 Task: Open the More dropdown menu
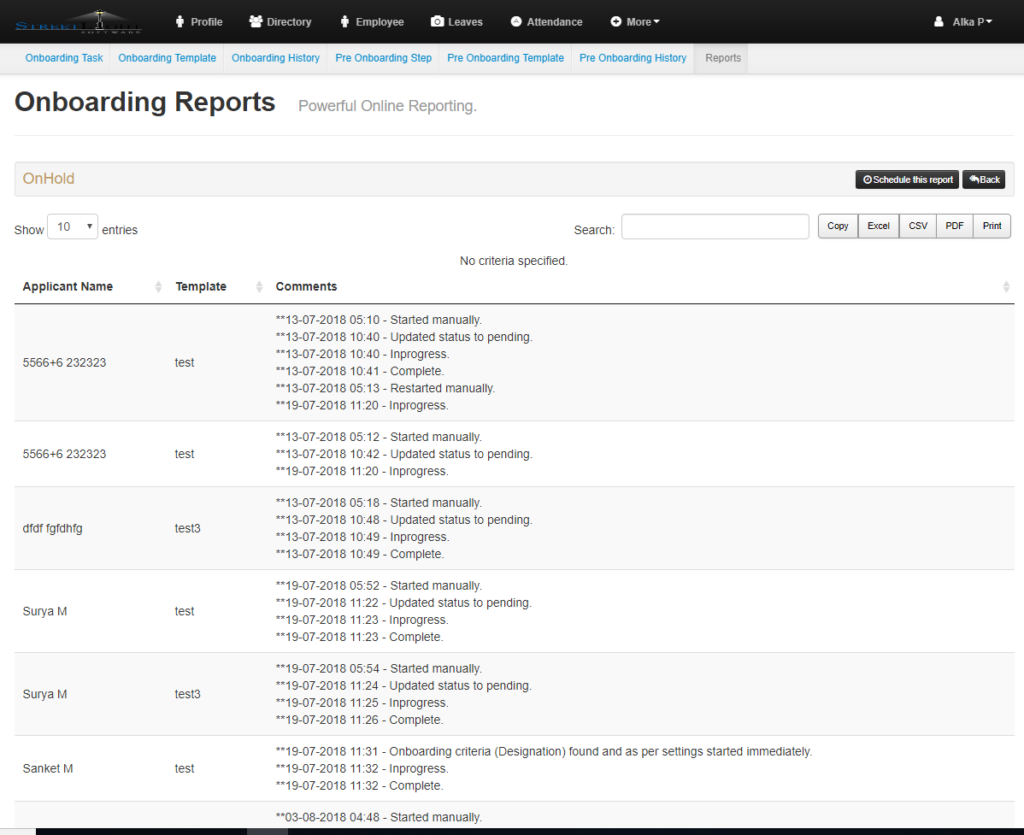(634, 21)
